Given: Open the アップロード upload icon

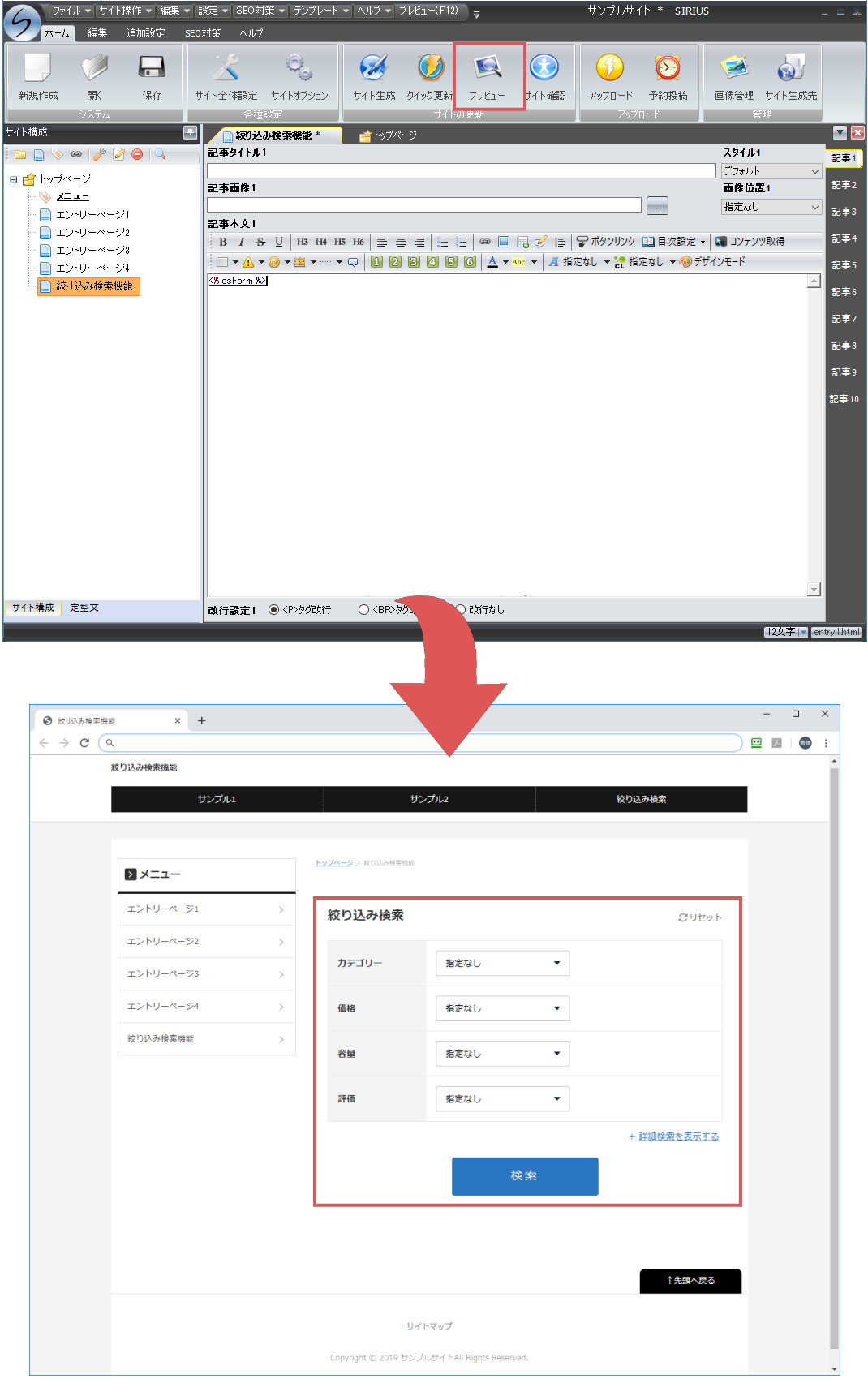Looking at the screenshot, I should (610, 69).
